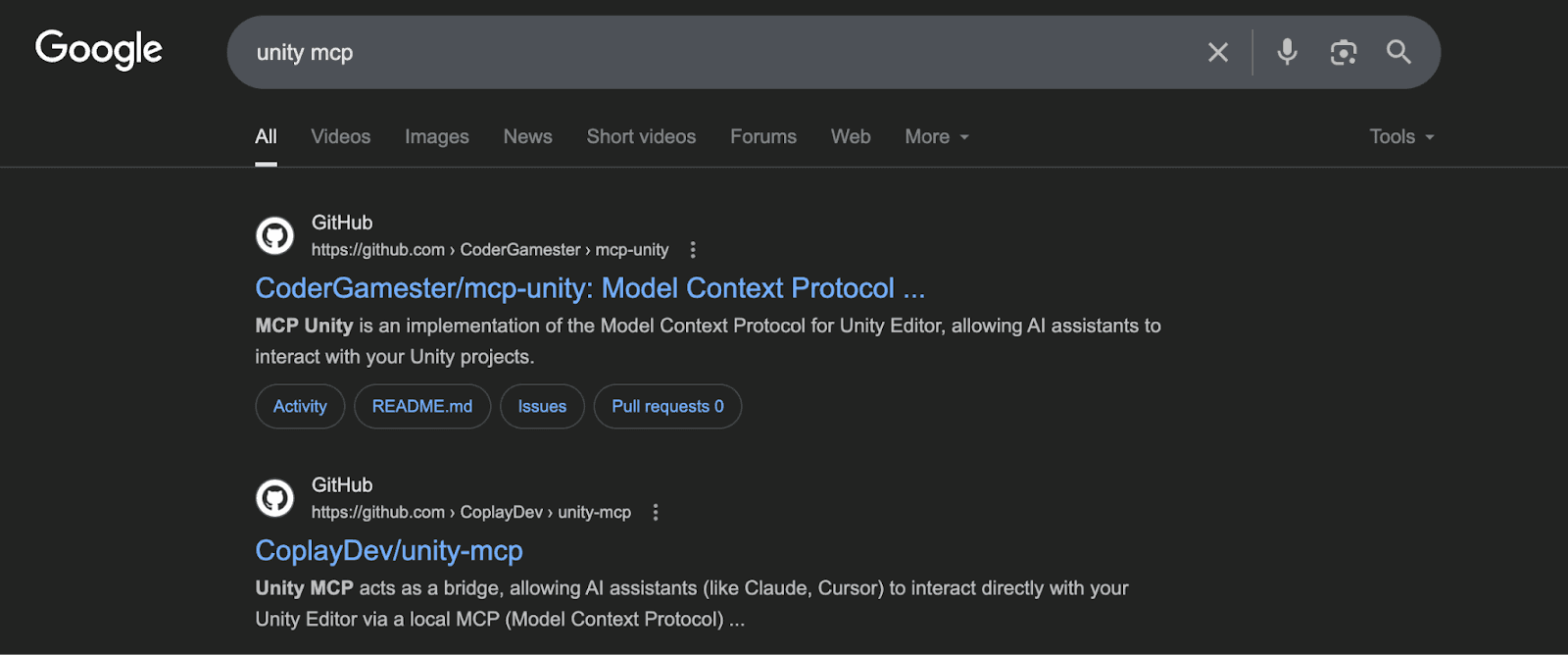1568x655 pixels.
Task: Click GitHub favicon of CoplayDev result
Action: click(x=274, y=498)
